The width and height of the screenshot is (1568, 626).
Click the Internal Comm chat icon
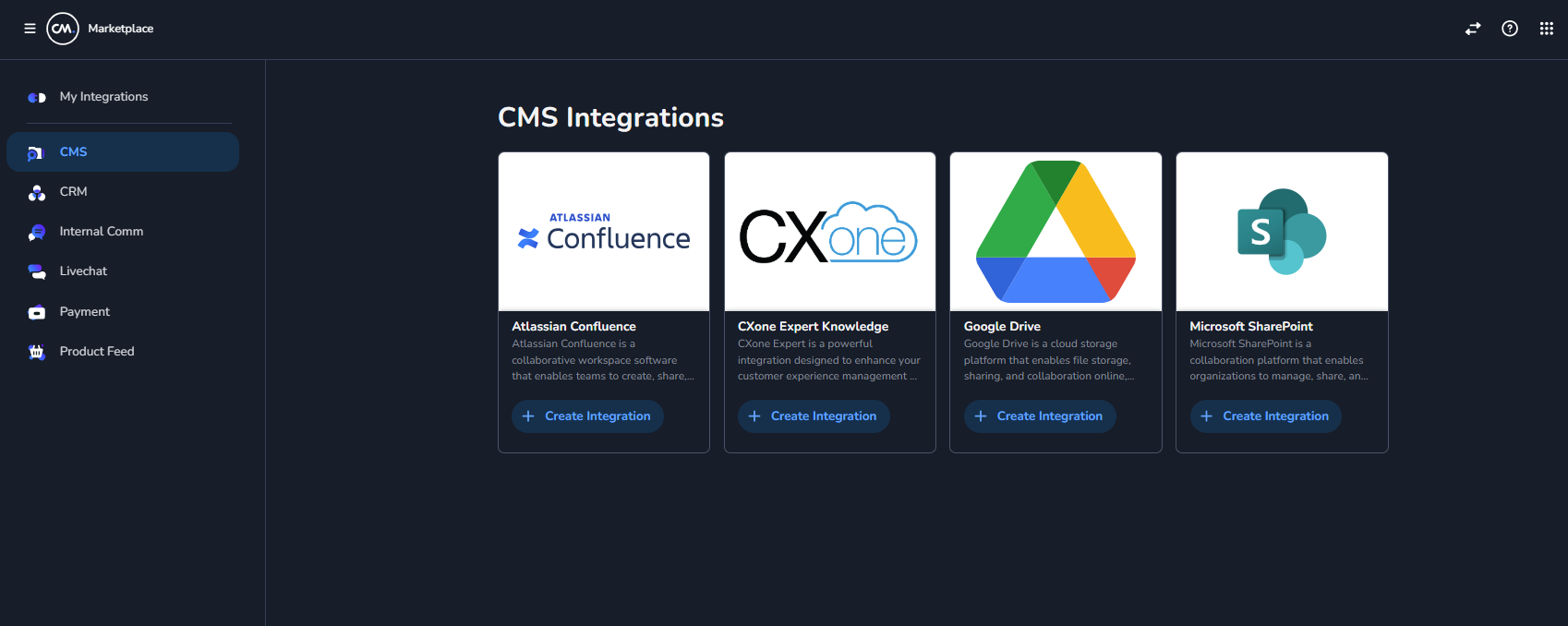(37, 232)
